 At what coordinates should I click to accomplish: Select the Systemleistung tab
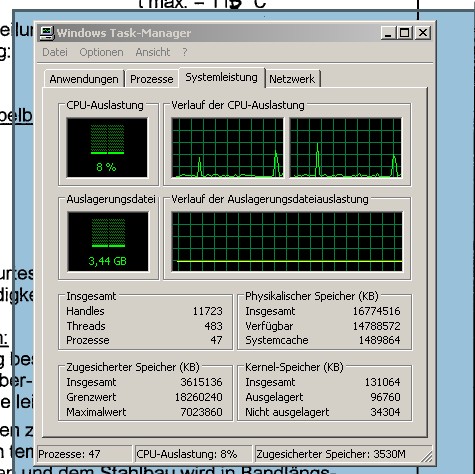coord(222,77)
